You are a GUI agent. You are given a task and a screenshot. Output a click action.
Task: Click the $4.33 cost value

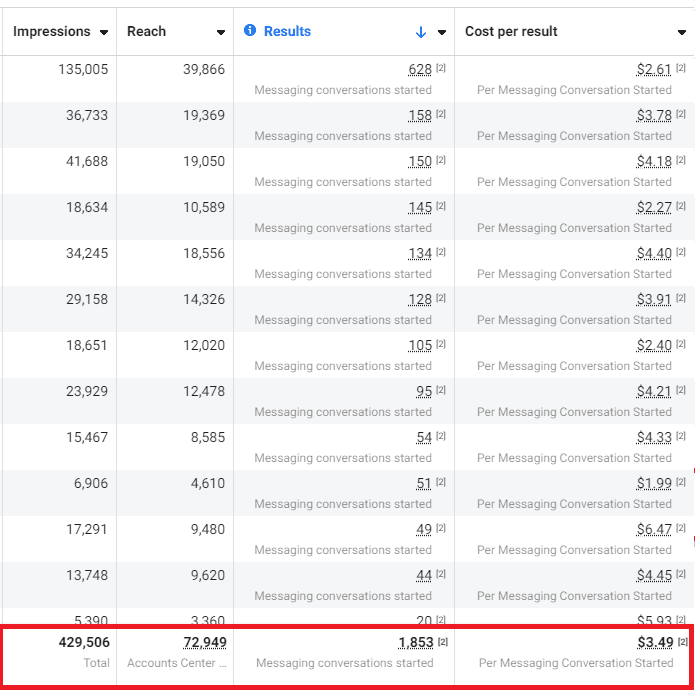tap(654, 438)
